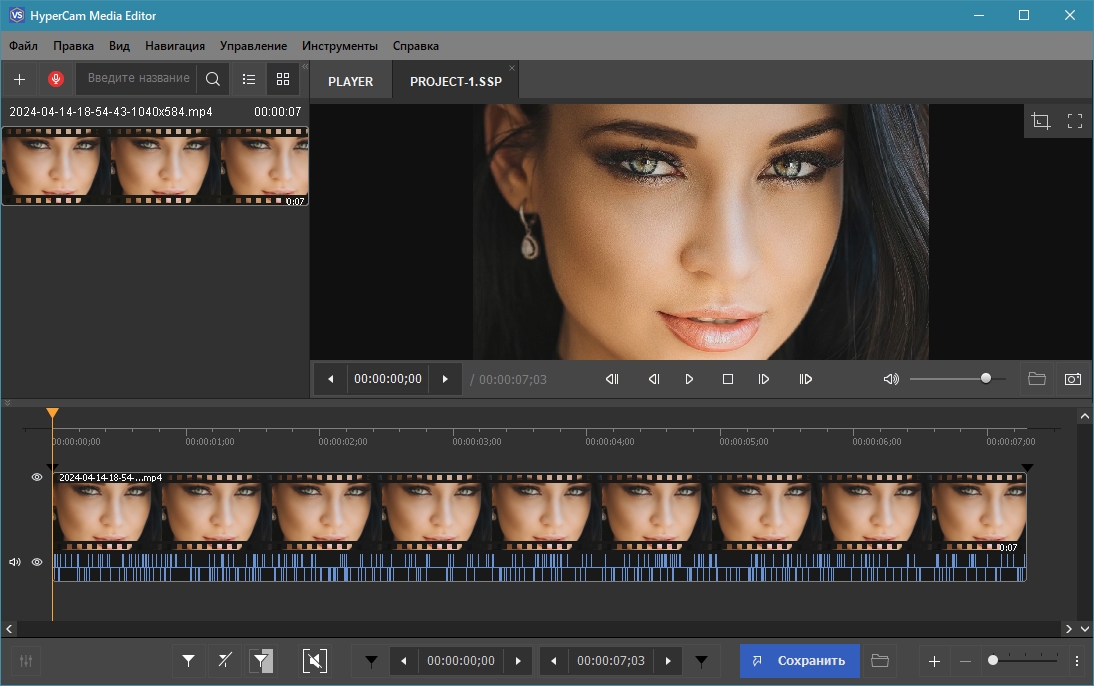The width and height of the screenshot is (1094, 686).
Task: Switch media library to grid view
Action: click(x=283, y=79)
